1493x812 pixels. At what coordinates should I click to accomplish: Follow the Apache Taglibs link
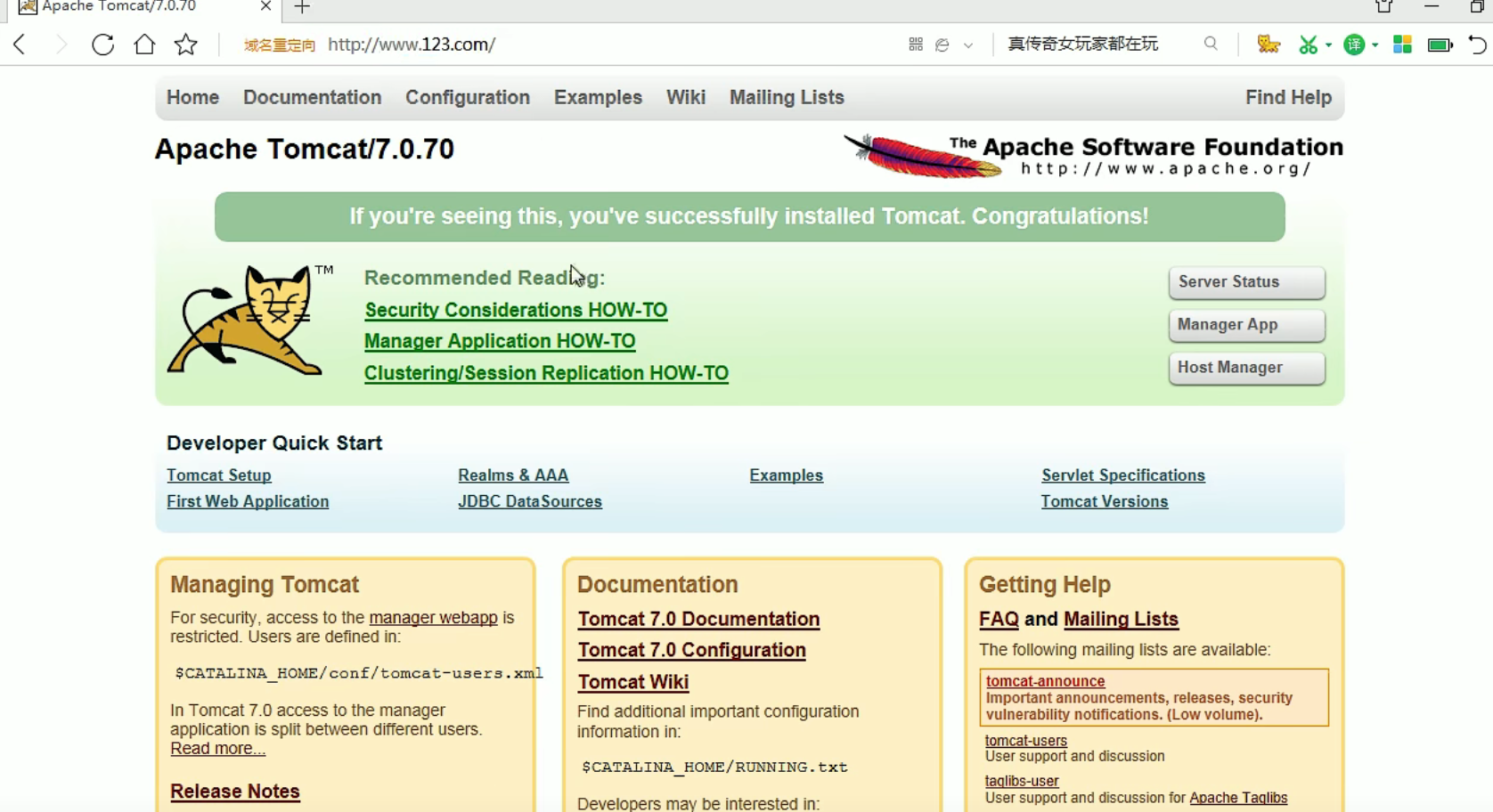(x=1238, y=798)
